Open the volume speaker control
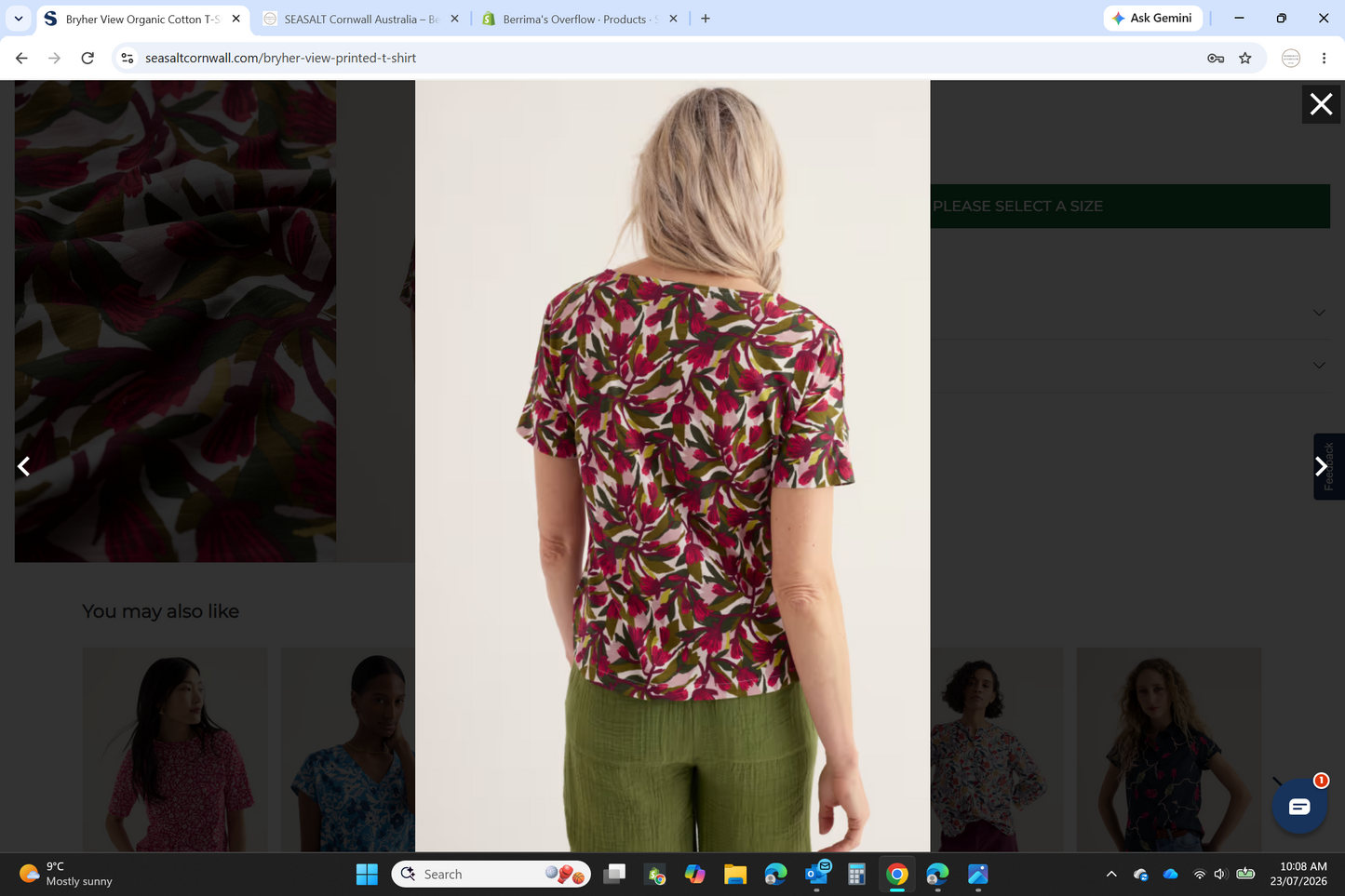 click(x=1220, y=875)
